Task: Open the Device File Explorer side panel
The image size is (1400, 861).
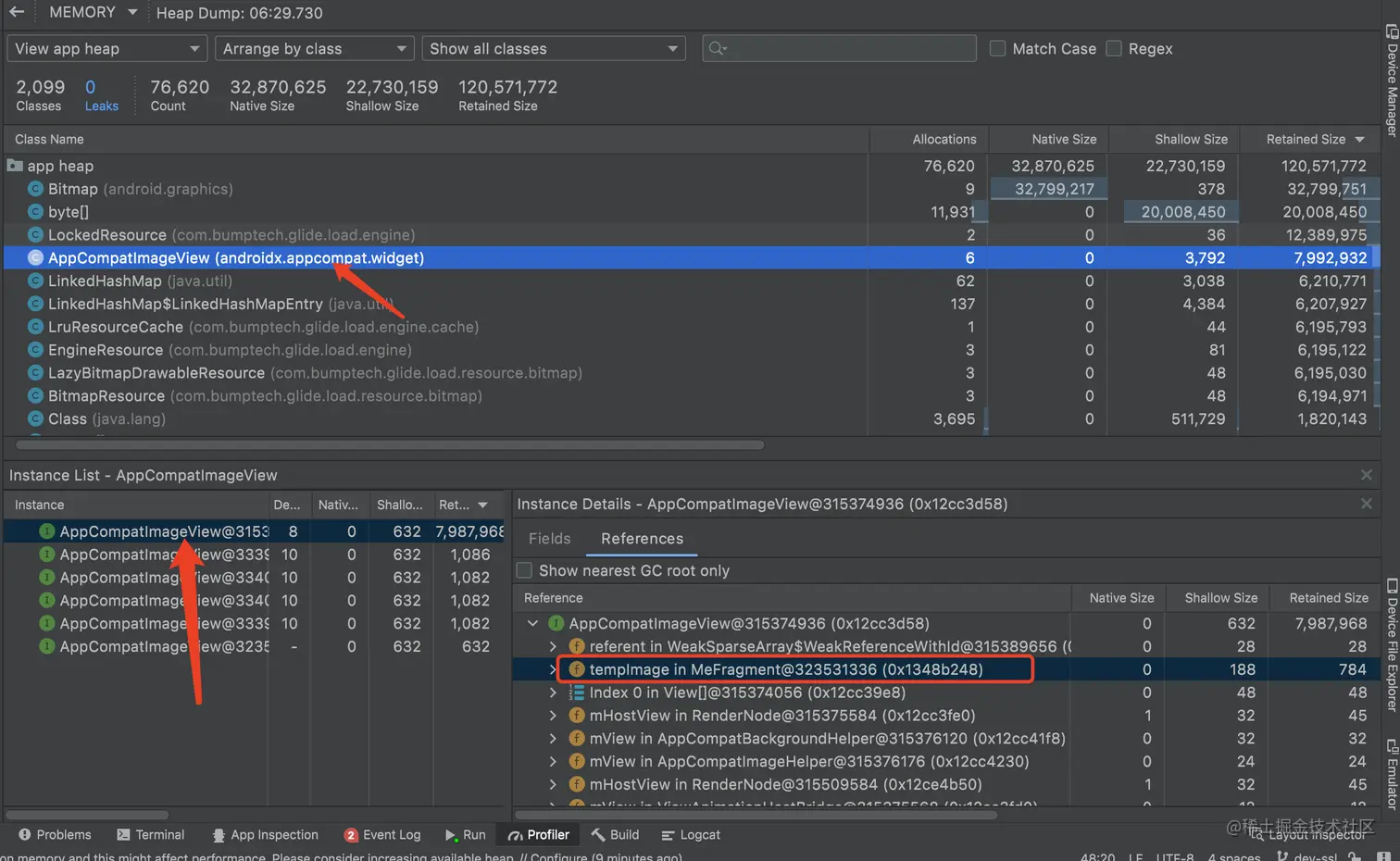Action: pos(1391,646)
